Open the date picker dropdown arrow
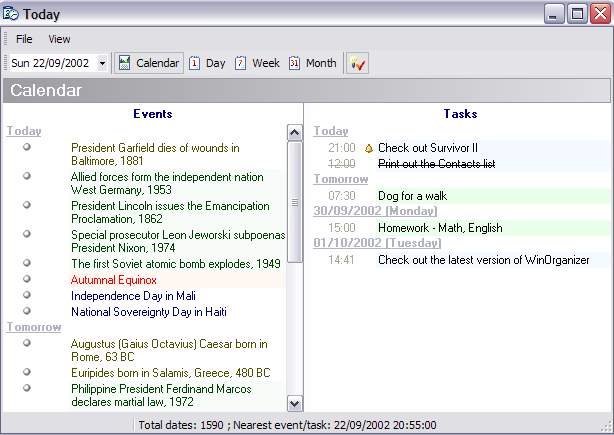614x435 pixels. (x=103, y=63)
